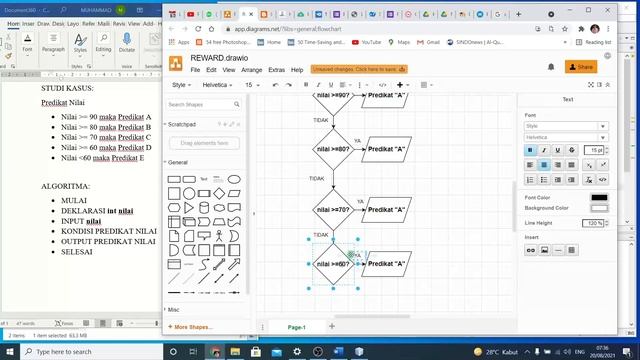Choose the cylinder shape in General shapes
Image resolution: width=640 pixels, height=360 pixels.
click(x=204, y=208)
